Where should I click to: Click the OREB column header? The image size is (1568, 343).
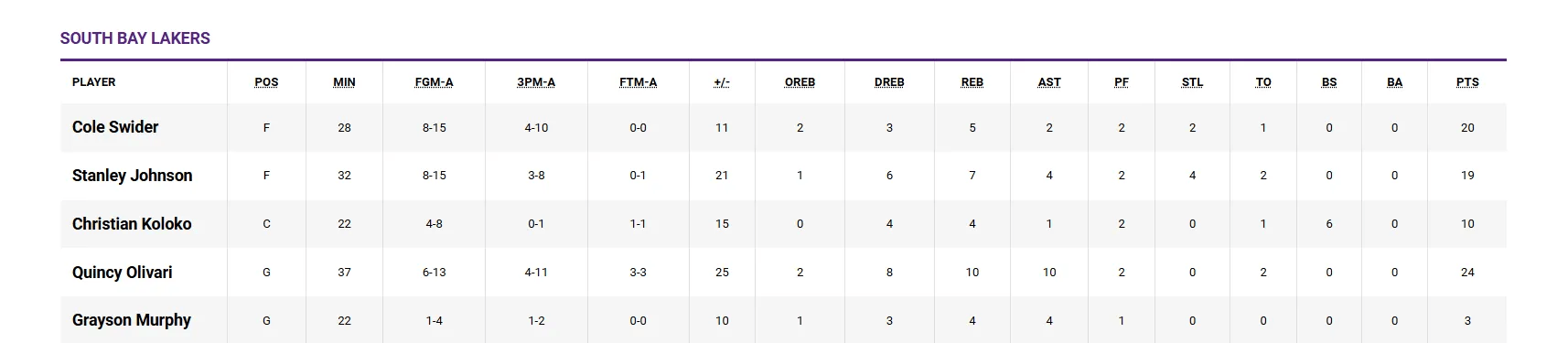pyautogui.click(x=800, y=82)
